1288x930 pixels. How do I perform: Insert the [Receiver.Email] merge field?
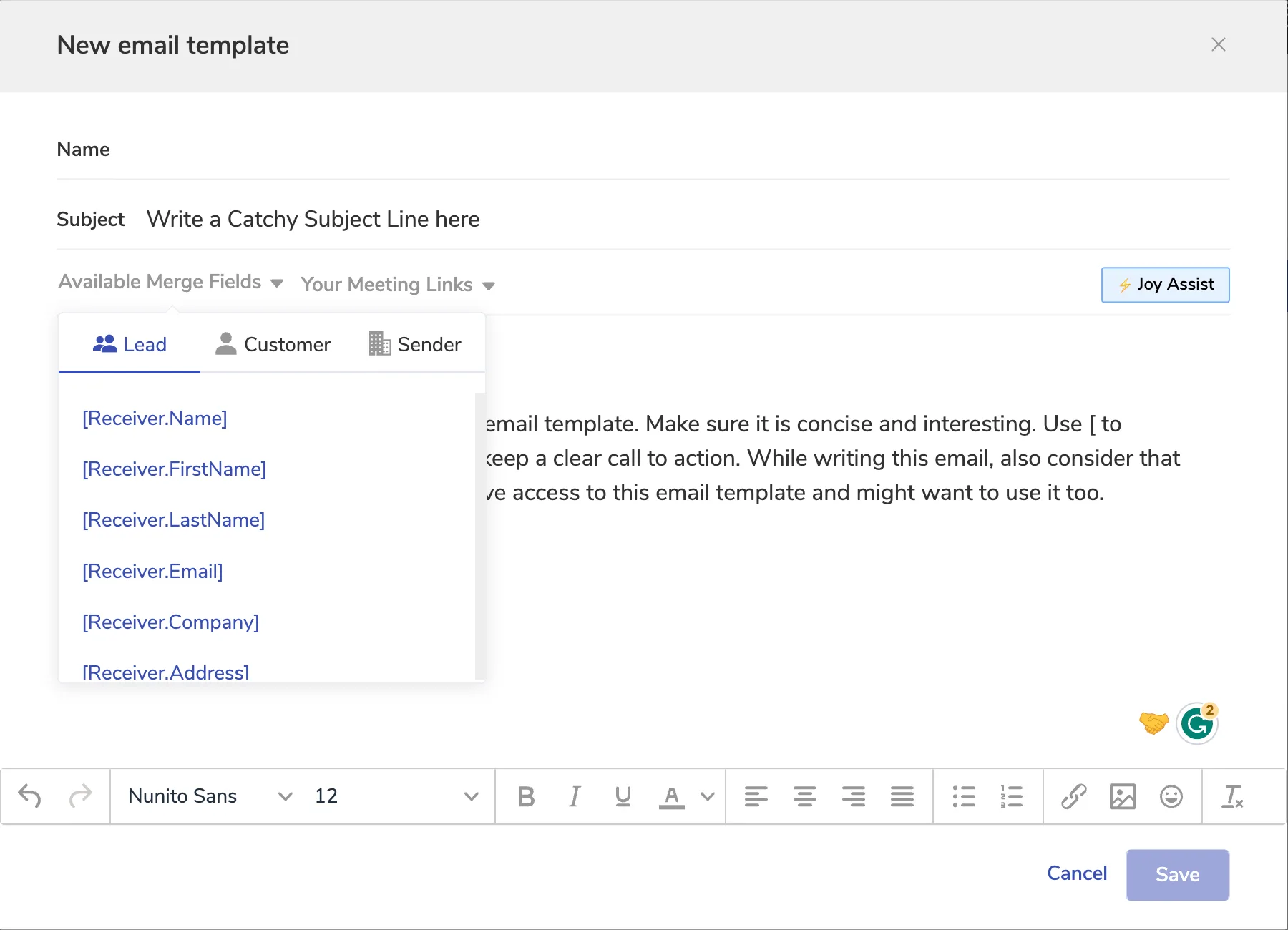pyautogui.click(x=152, y=572)
